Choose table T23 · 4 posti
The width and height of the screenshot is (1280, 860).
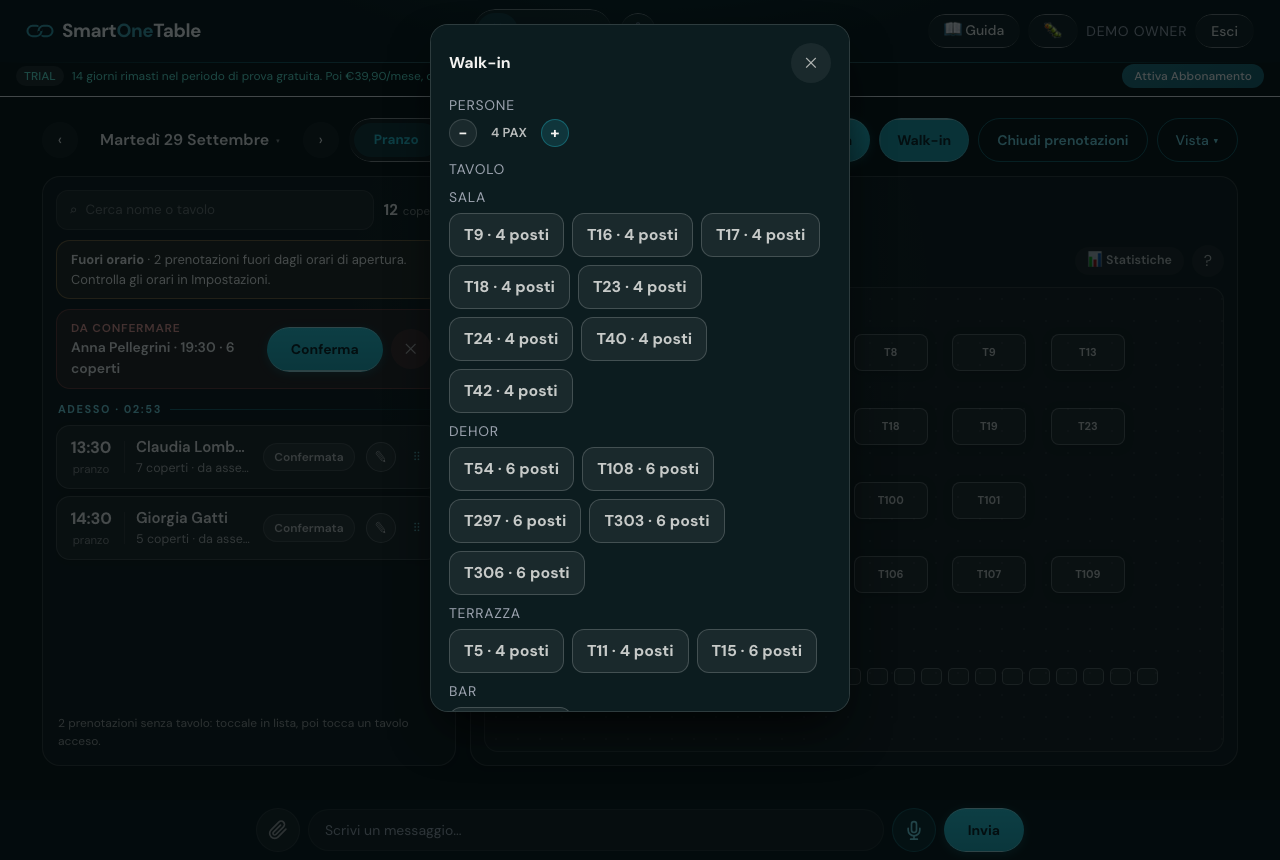click(x=640, y=287)
